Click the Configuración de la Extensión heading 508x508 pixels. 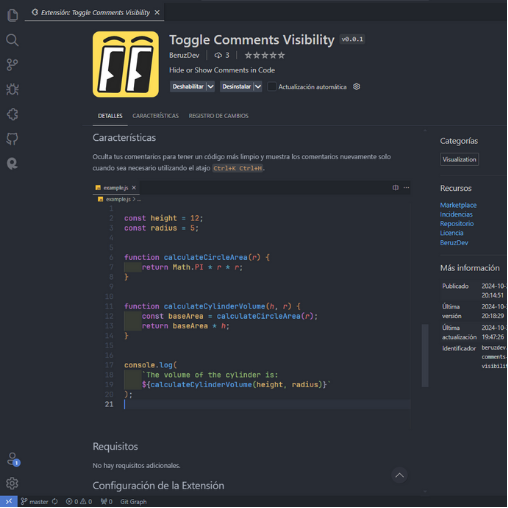coord(158,485)
